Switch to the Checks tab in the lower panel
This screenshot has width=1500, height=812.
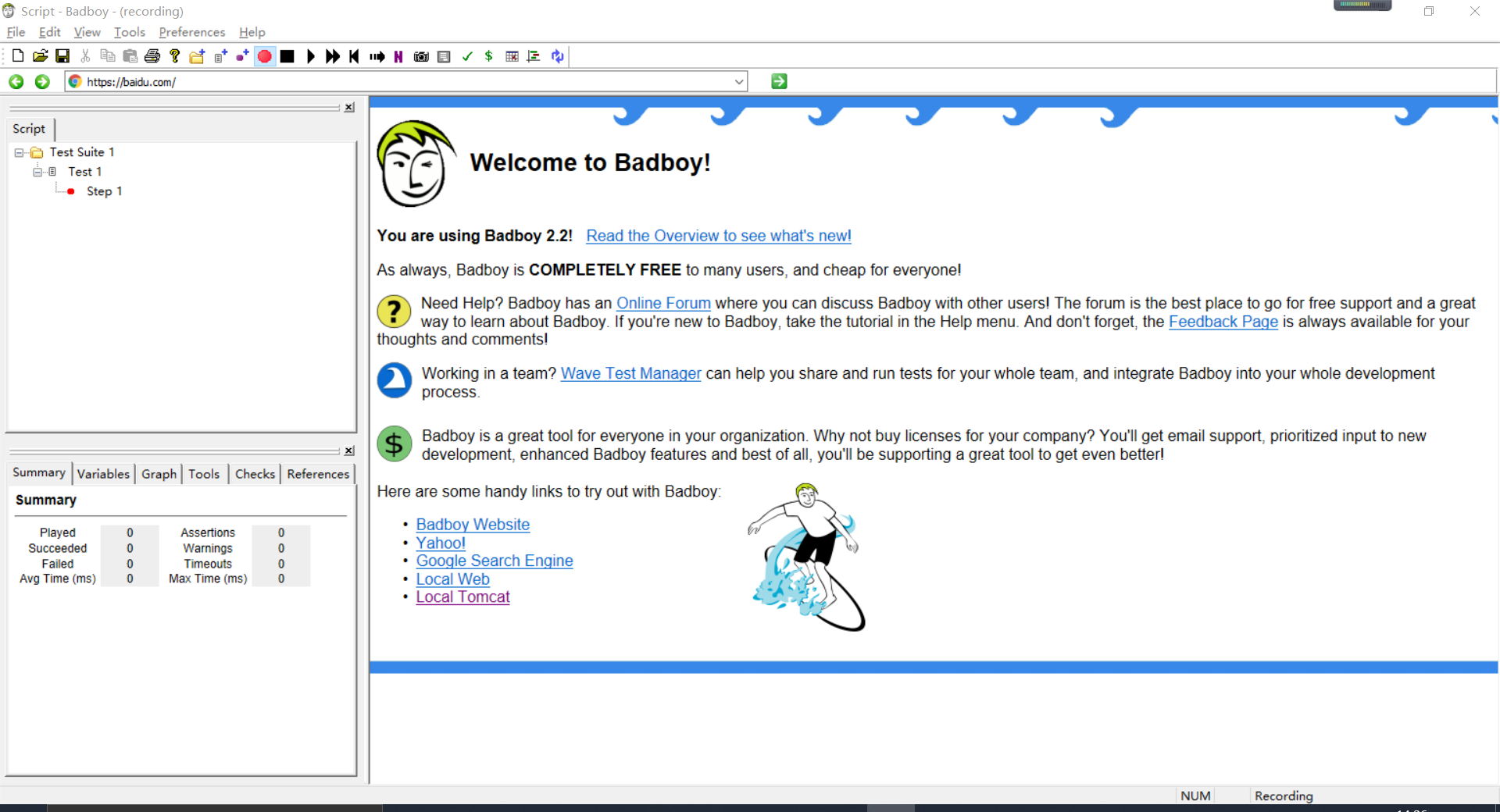(255, 474)
